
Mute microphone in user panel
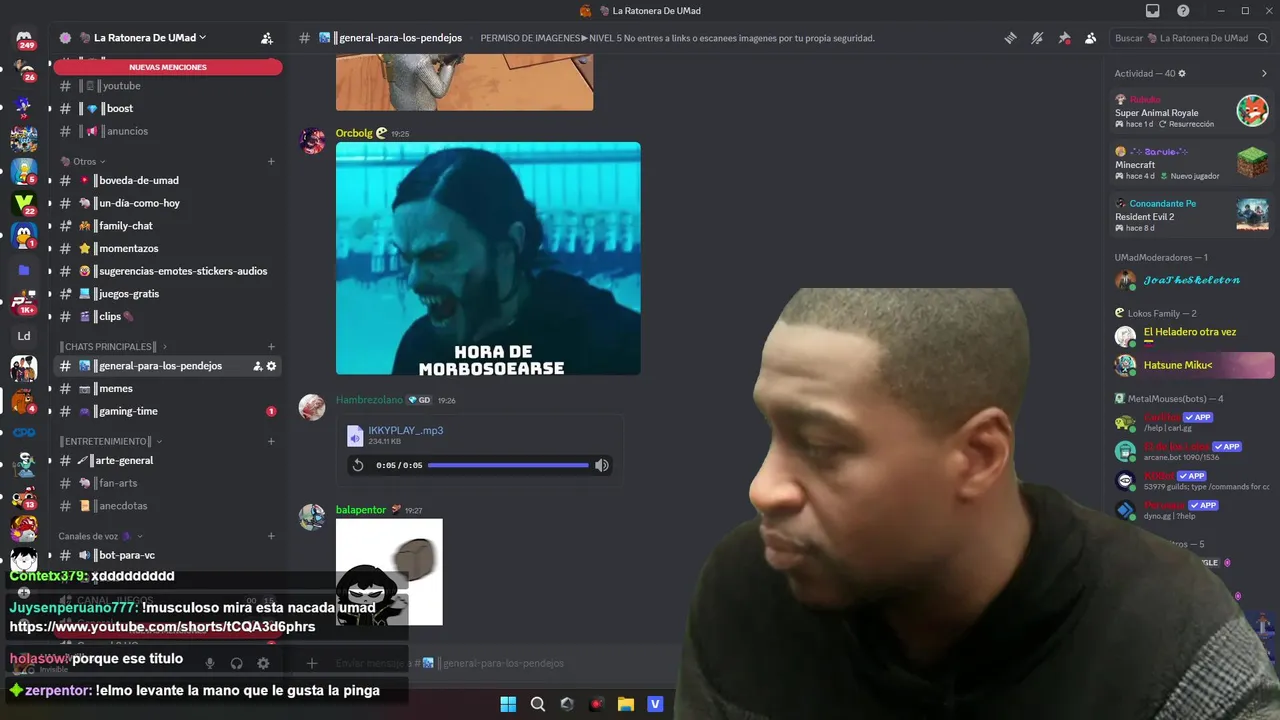point(210,663)
